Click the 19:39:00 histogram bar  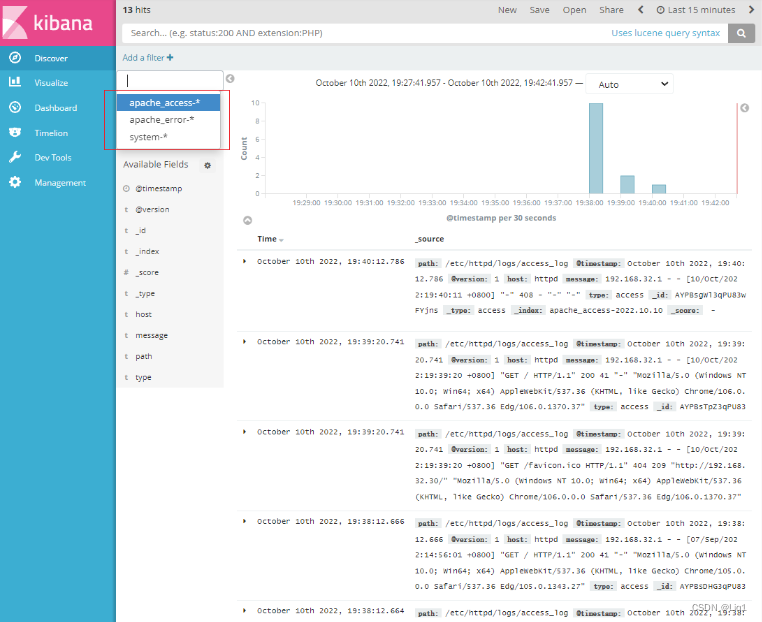(x=627, y=185)
